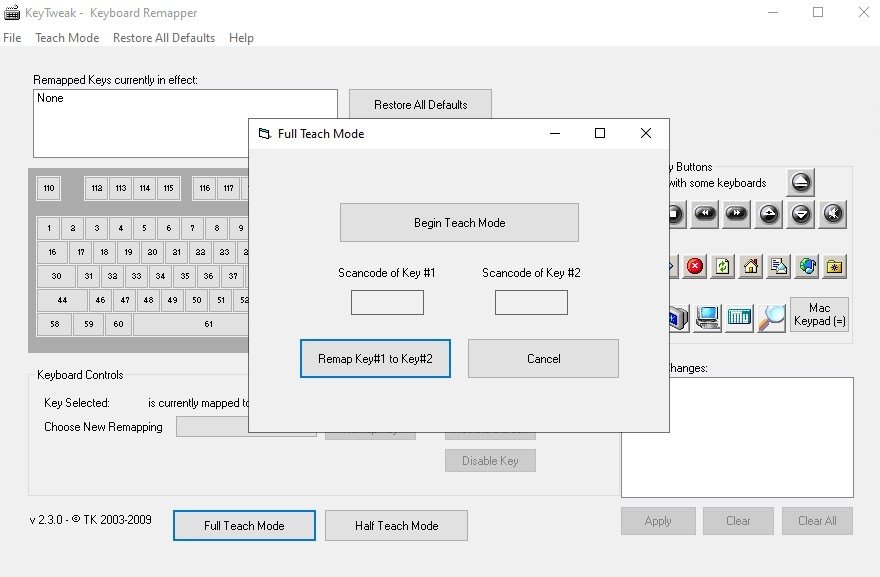Click the Media globe with music note button

point(807,266)
